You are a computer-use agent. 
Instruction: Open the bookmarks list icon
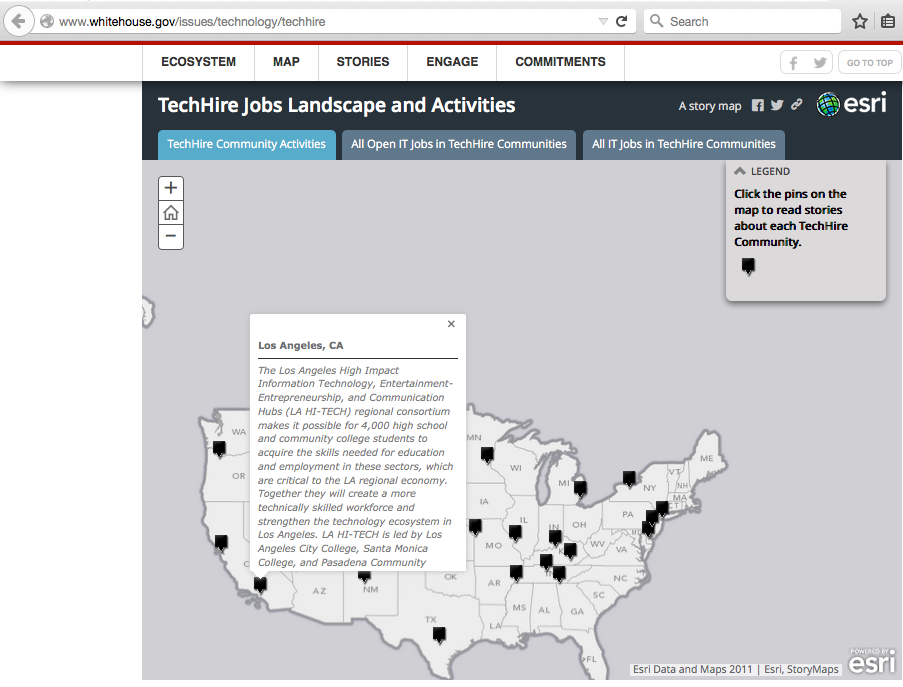888,22
